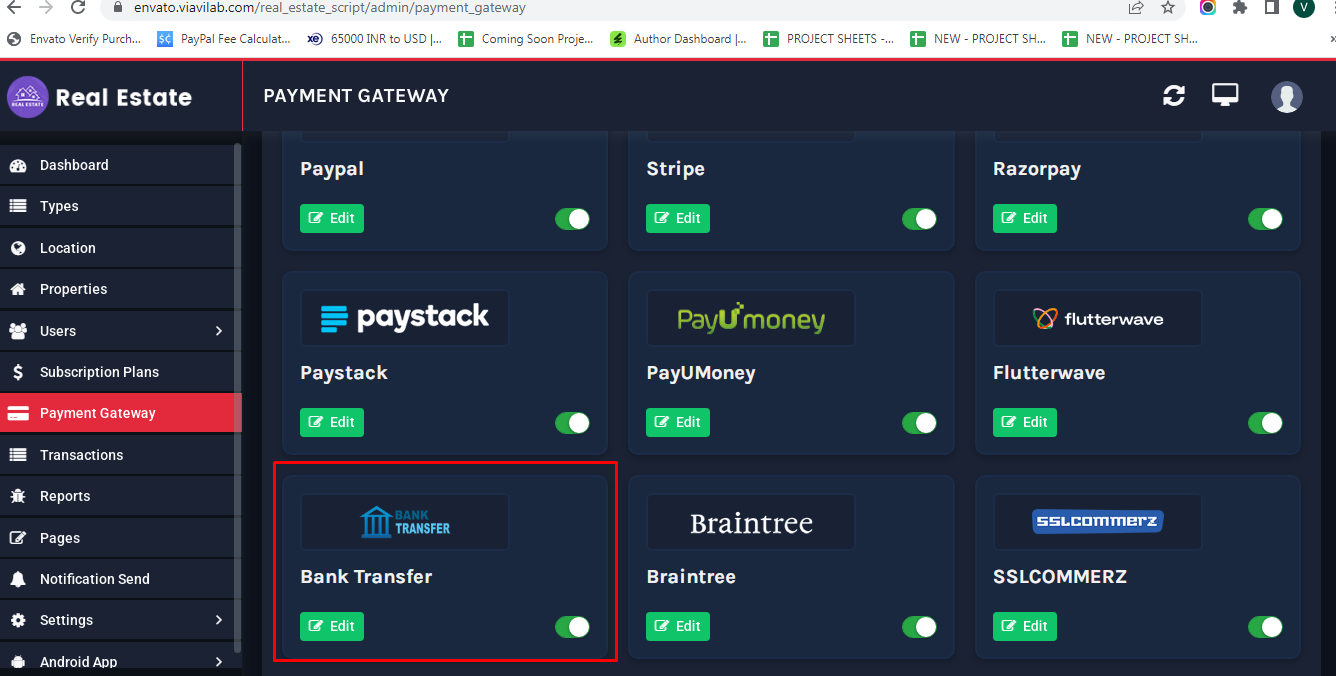Open the browser extensions puzzle icon
This screenshot has height=676, width=1336.
click(1240, 8)
